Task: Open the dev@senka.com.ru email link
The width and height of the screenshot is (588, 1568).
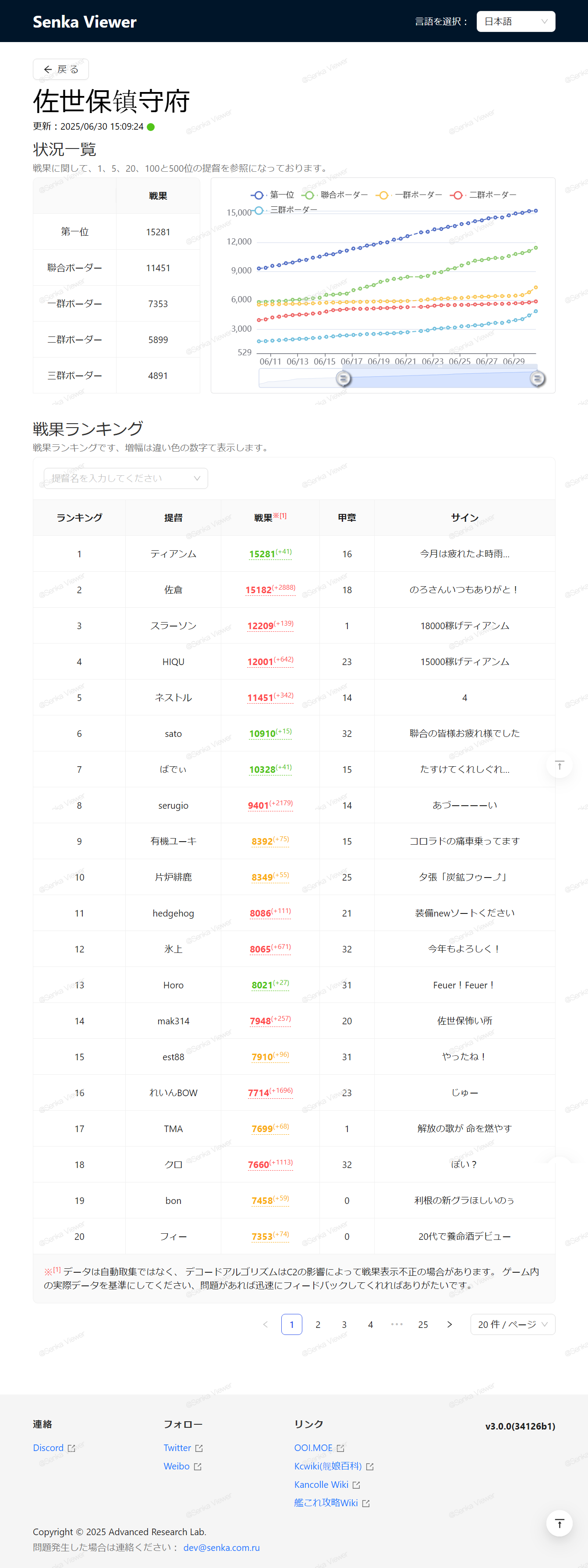Action: pyautogui.click(x=222, y=1547)
